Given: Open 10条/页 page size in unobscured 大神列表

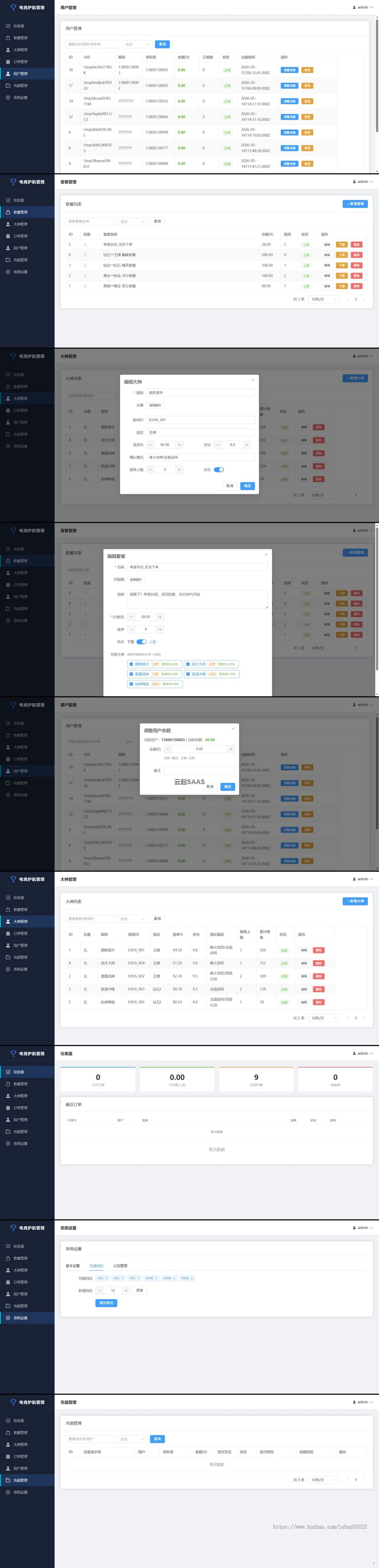Looking at the screenshot, I should [x=324, y=1018].
